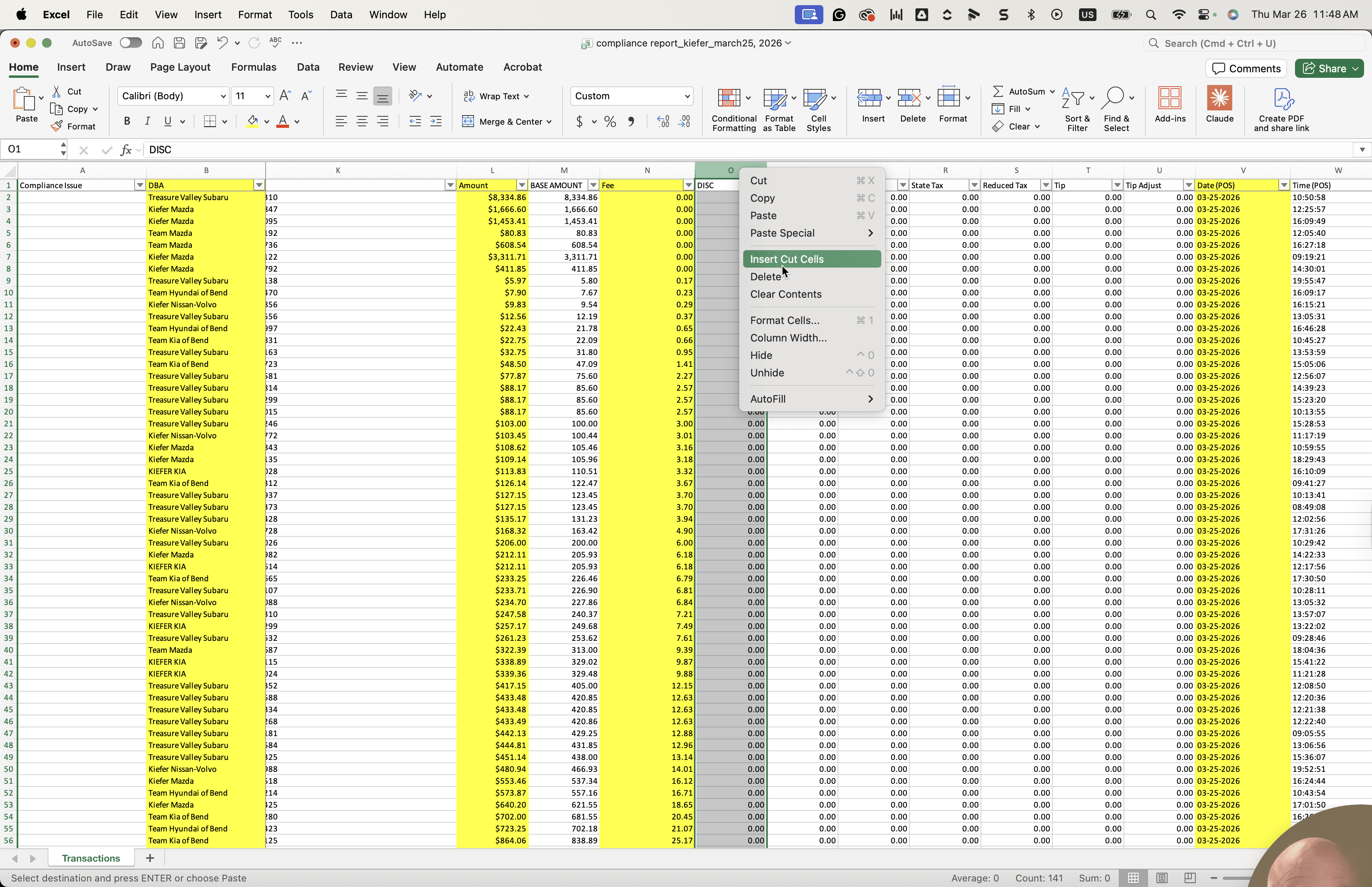Expand the DBA column filter dropdown
Image resolution: width=1372 pixels, height=887 pixels.
pos(259,185)
